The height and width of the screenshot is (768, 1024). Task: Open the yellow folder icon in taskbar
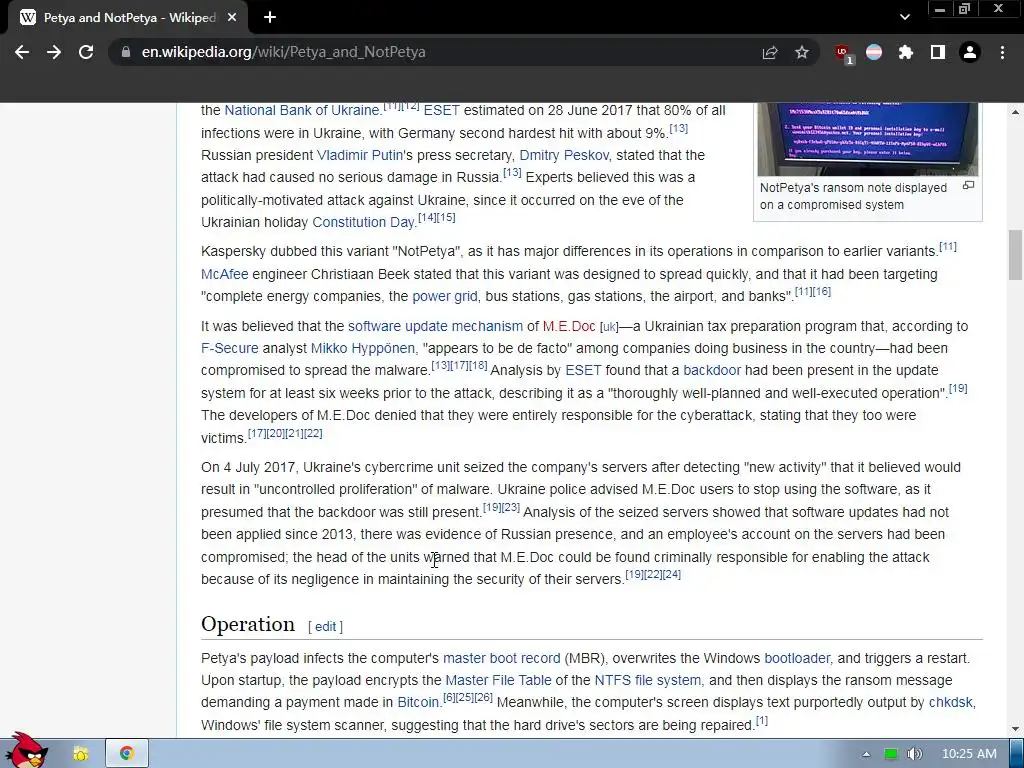tap(80, 754)
